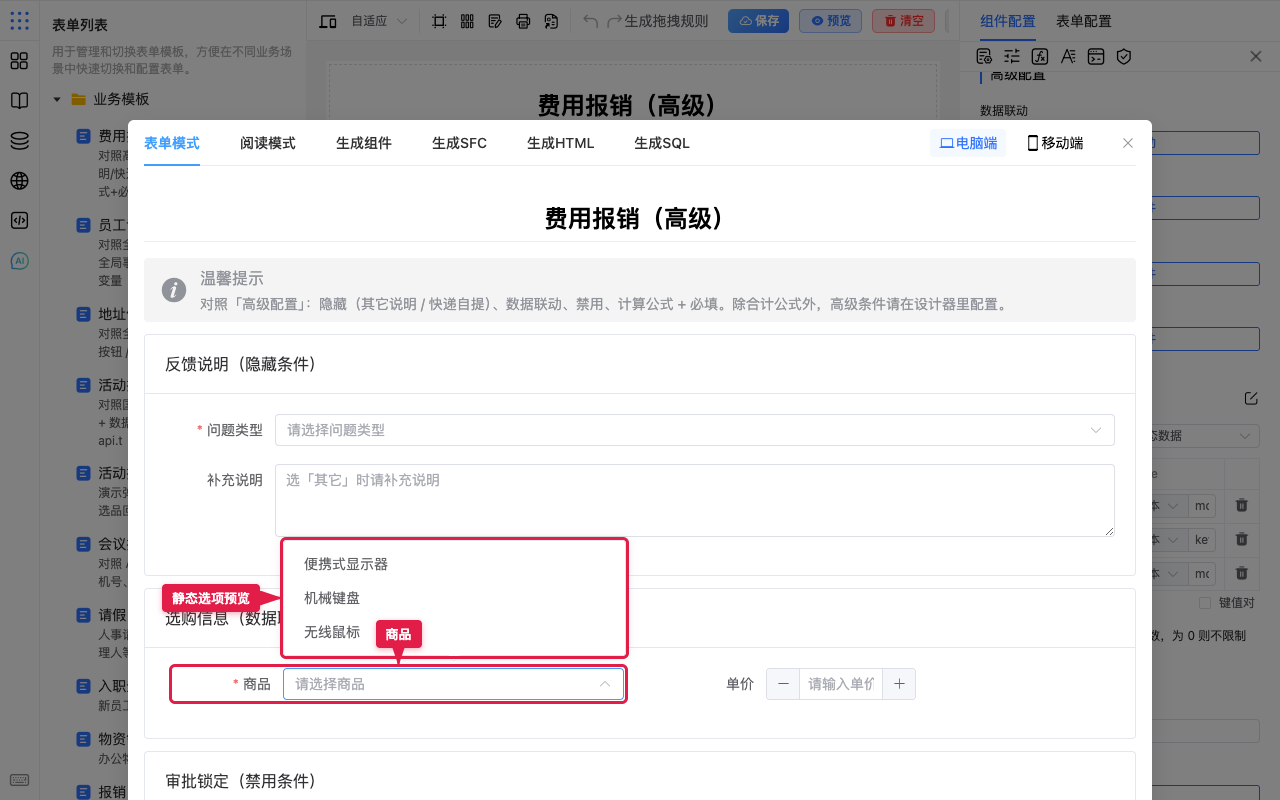1280x800 pixels.
Task: Click the 预览 preview button
Action: click(x=830, y=21)
